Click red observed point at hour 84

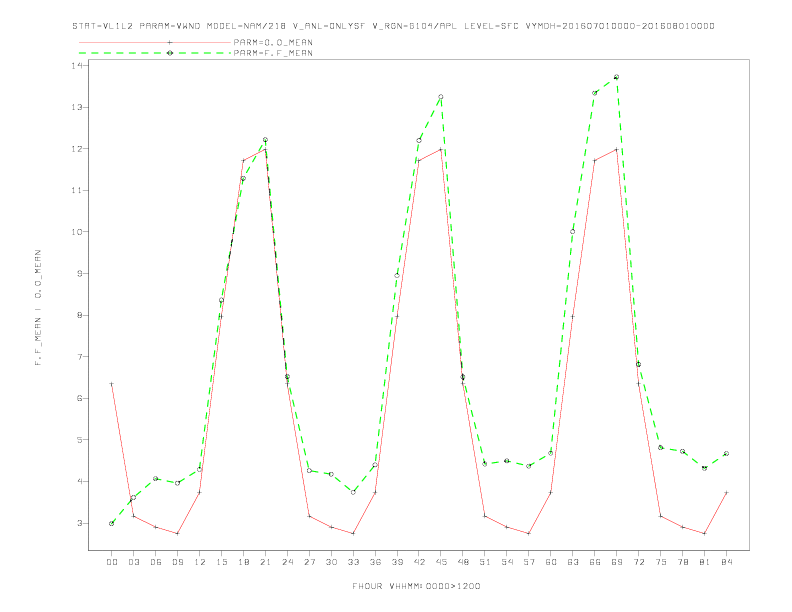pyautogui.click(x=726, y=492)
